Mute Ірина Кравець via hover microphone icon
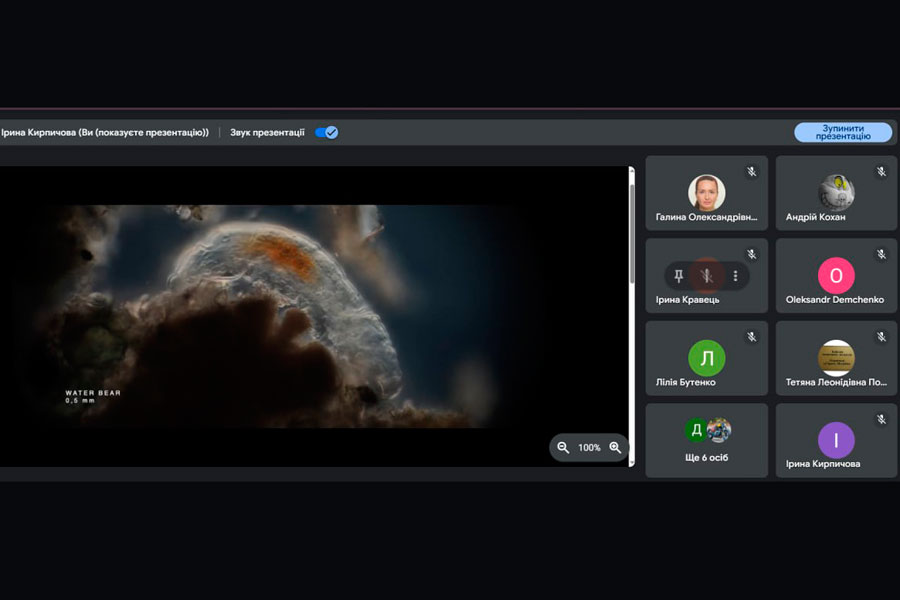The image size is (900, 600). pyautogui.click(x=707, y=276)
